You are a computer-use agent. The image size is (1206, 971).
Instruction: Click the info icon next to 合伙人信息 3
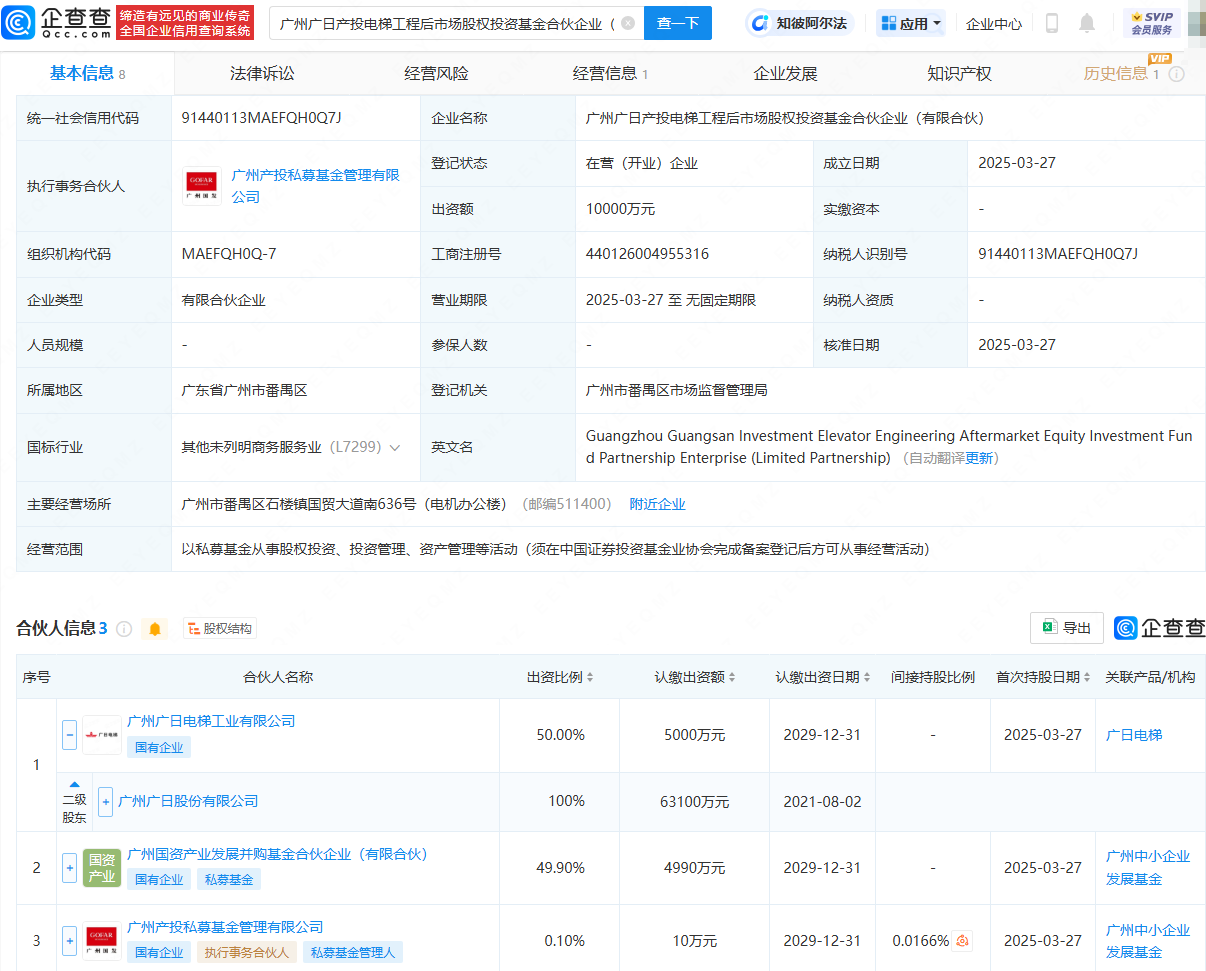tap(124, 629)
